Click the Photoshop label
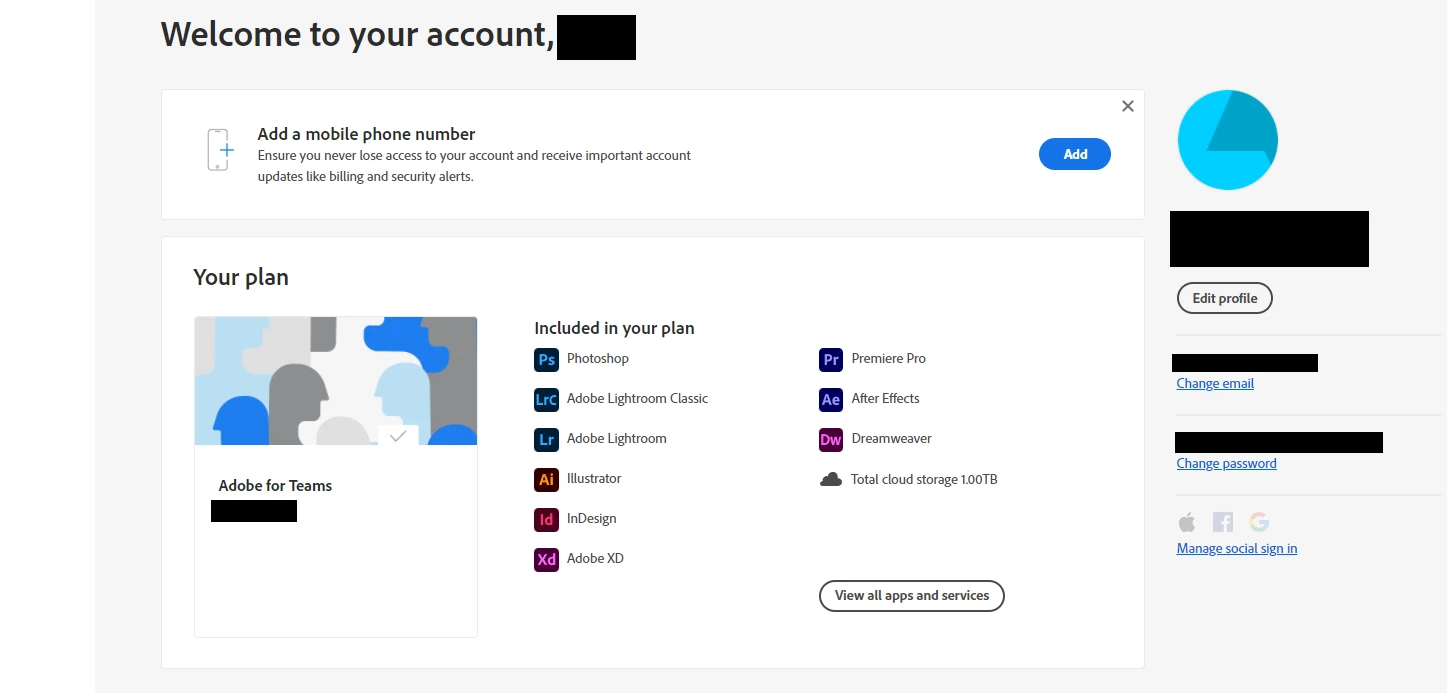The height and width of the screenshot is (693, 1447). (x=598, y=358)
